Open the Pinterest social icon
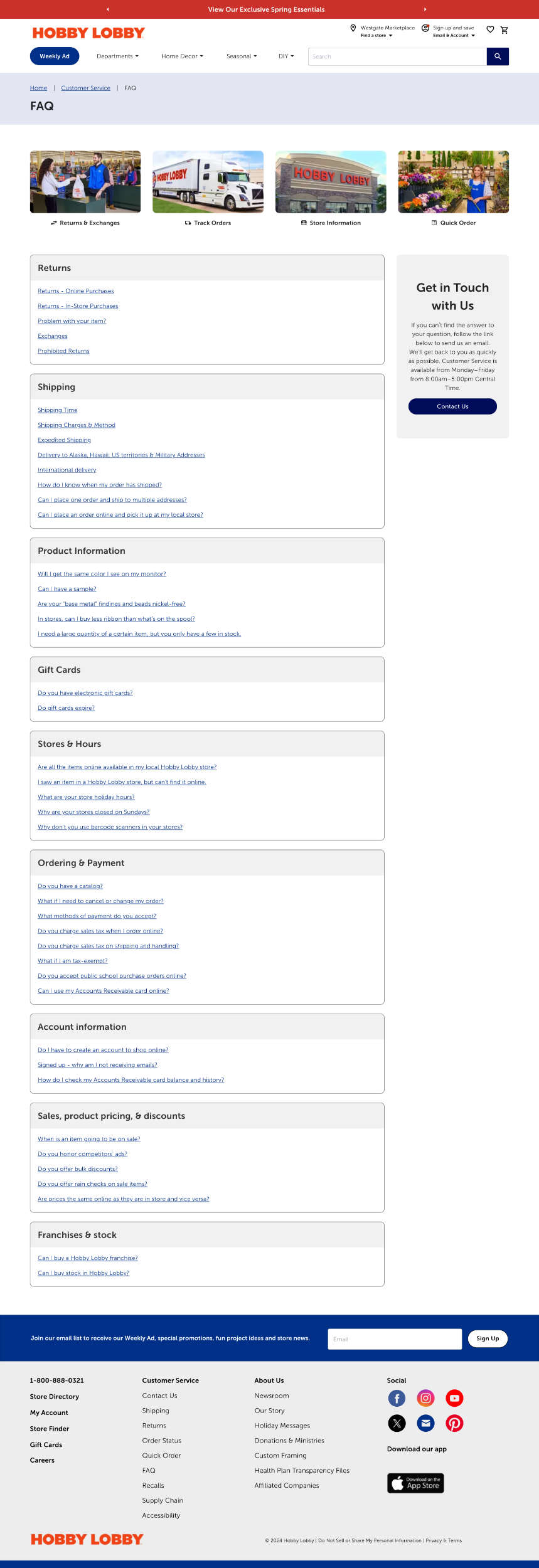The image size is (539, 1568). pos(454,1424)
